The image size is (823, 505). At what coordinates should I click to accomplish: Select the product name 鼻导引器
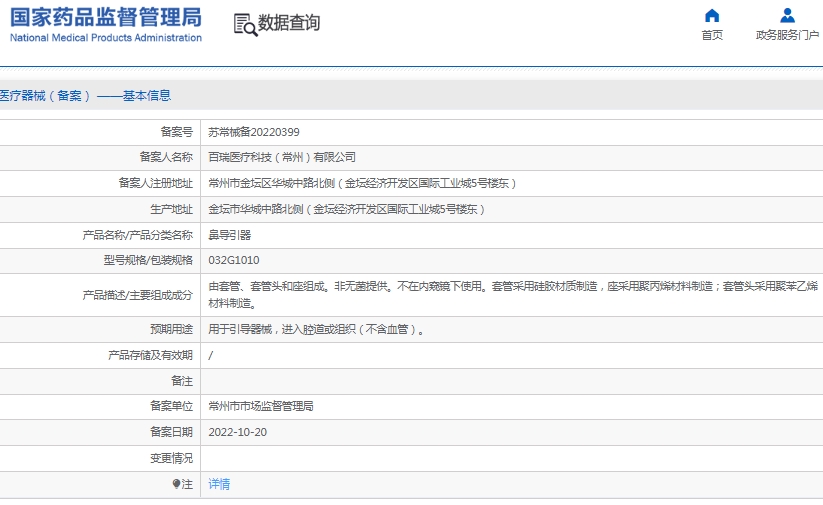(x=229, y=235)
